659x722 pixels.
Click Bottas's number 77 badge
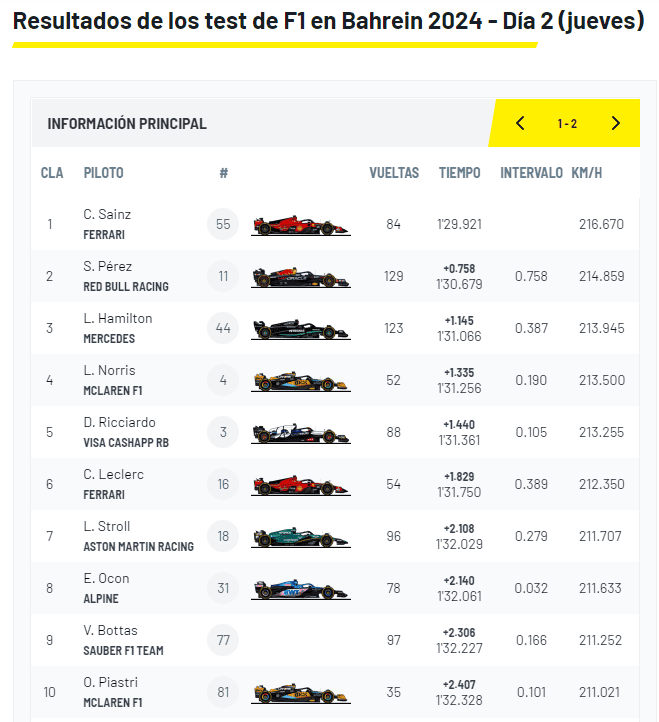point(223,640)
